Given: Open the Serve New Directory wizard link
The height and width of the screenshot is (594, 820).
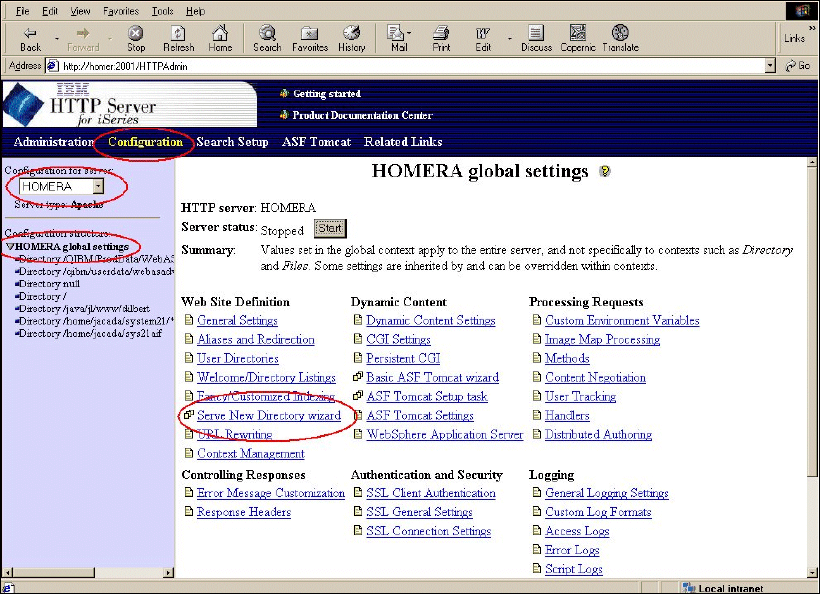Looking at the screenshot, I should (269, 415).
